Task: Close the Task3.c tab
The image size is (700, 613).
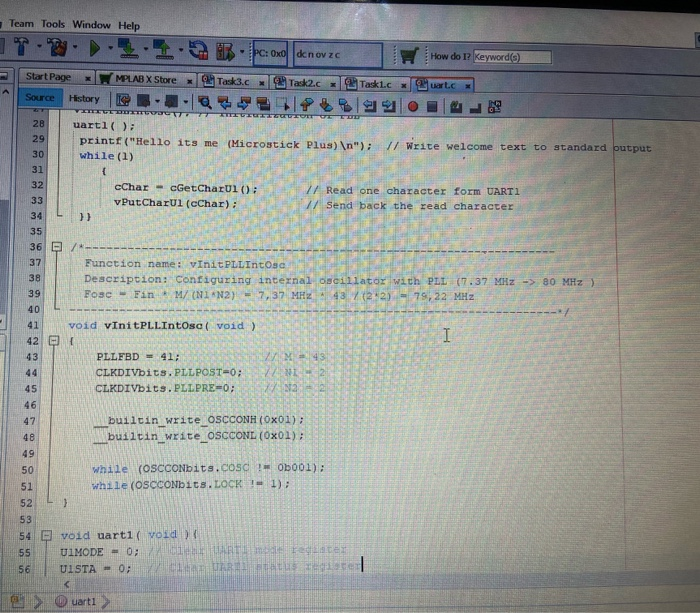Action: pos(262,83)
